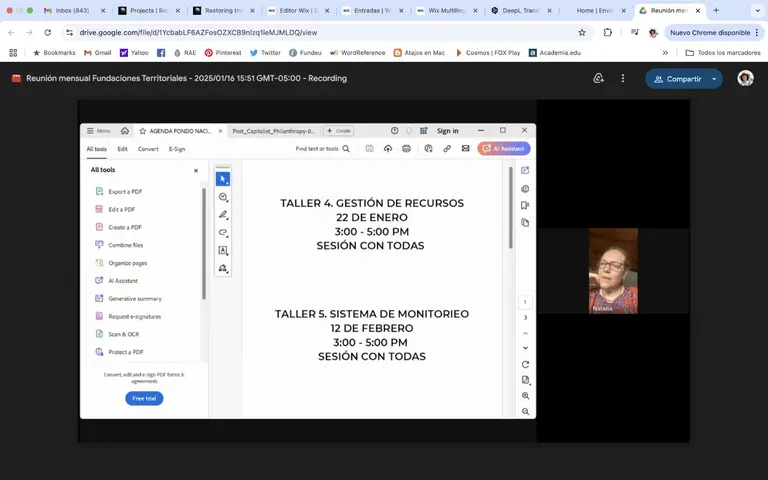Open the apps grid in bookmarks bar
The width and height of the screenshot is (768, 480).
(x=13, y=52)
